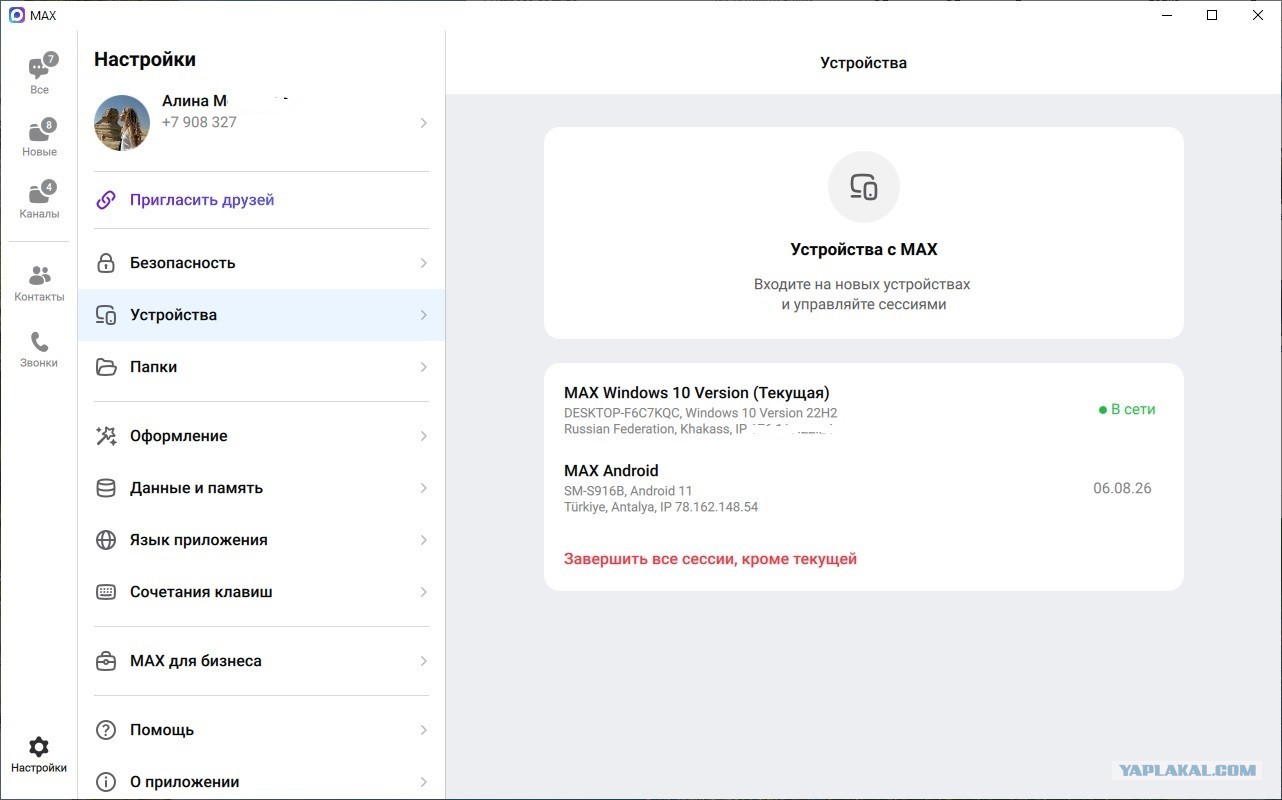Maximize the MAX window
The width and height of the screenshot is (1282, 800).
point(1212,15)
